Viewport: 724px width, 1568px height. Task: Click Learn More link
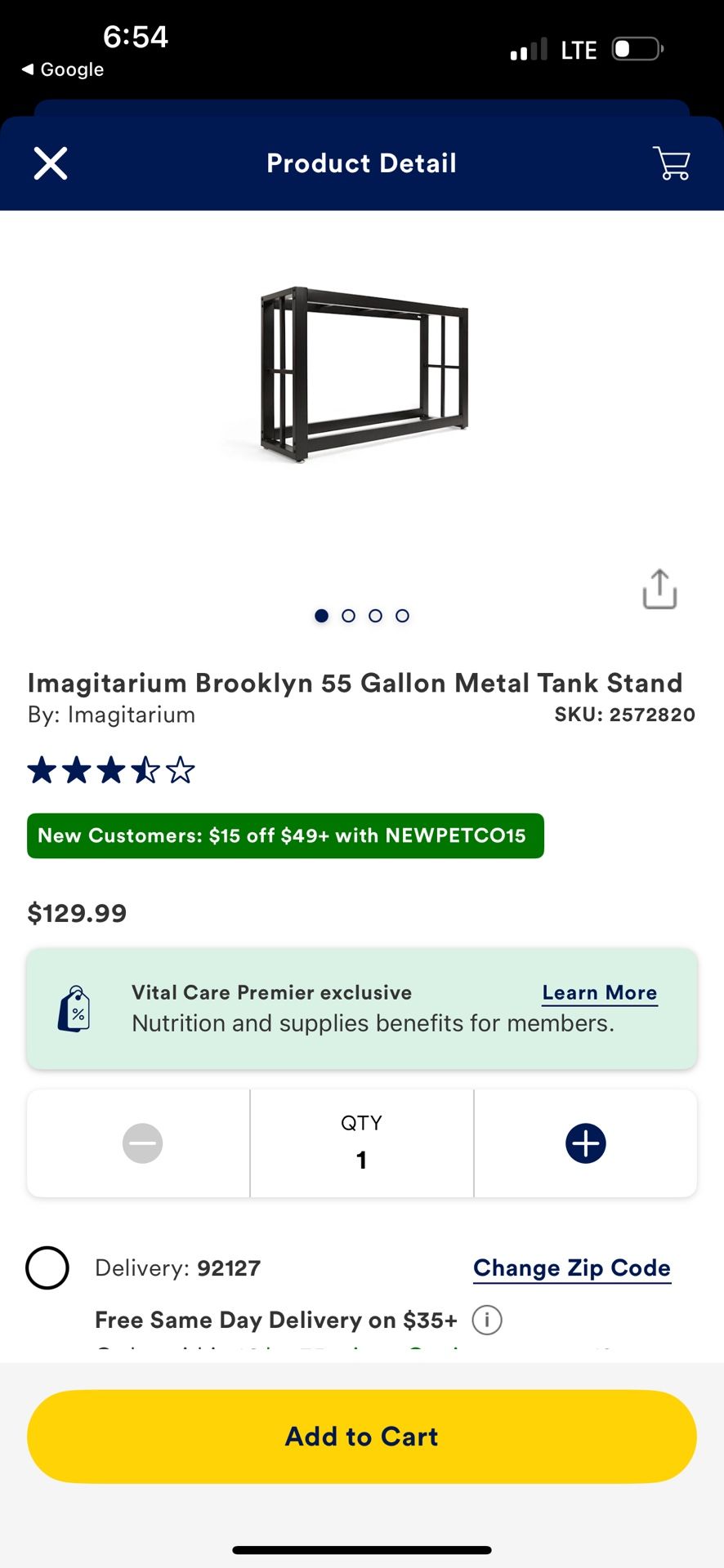coord(599,993)
